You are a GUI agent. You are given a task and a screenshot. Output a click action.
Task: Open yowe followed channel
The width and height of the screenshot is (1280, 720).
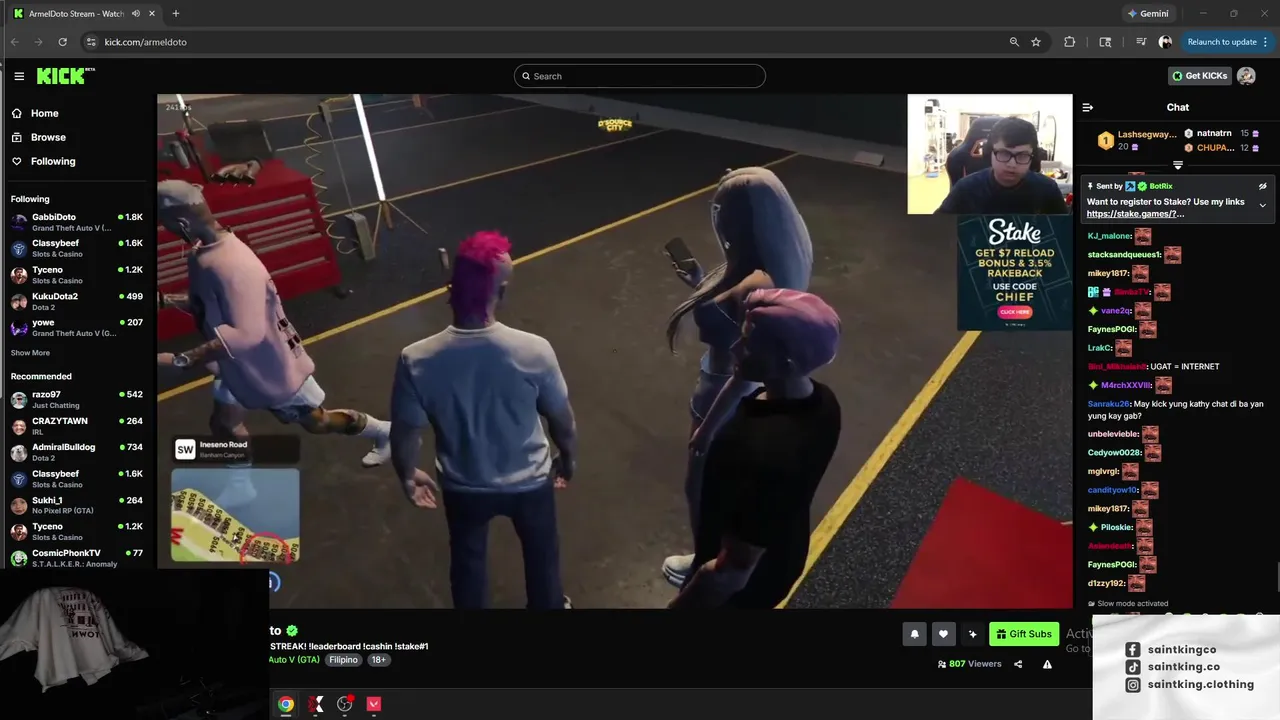tap(77, 327)
